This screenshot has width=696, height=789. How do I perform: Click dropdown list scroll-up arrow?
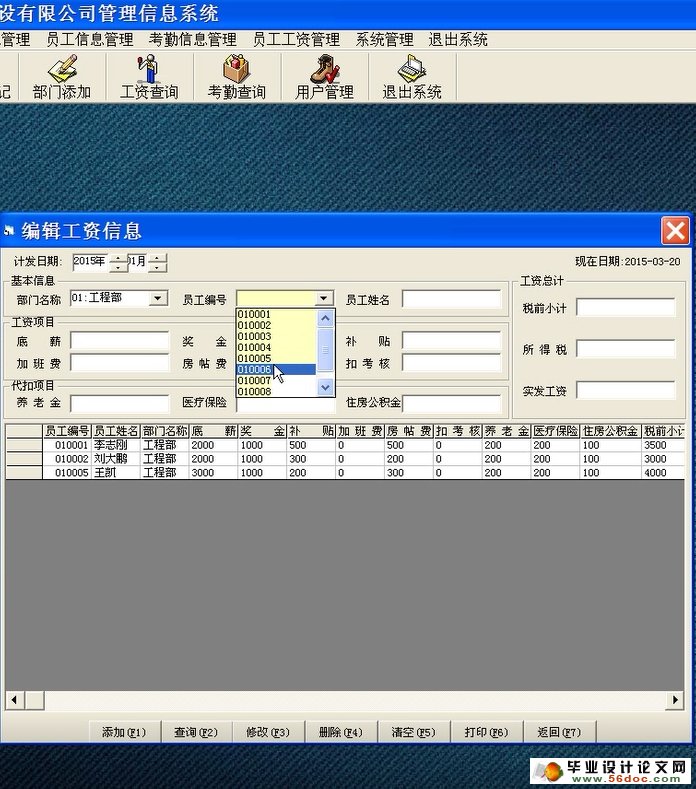tap(326, 318)
